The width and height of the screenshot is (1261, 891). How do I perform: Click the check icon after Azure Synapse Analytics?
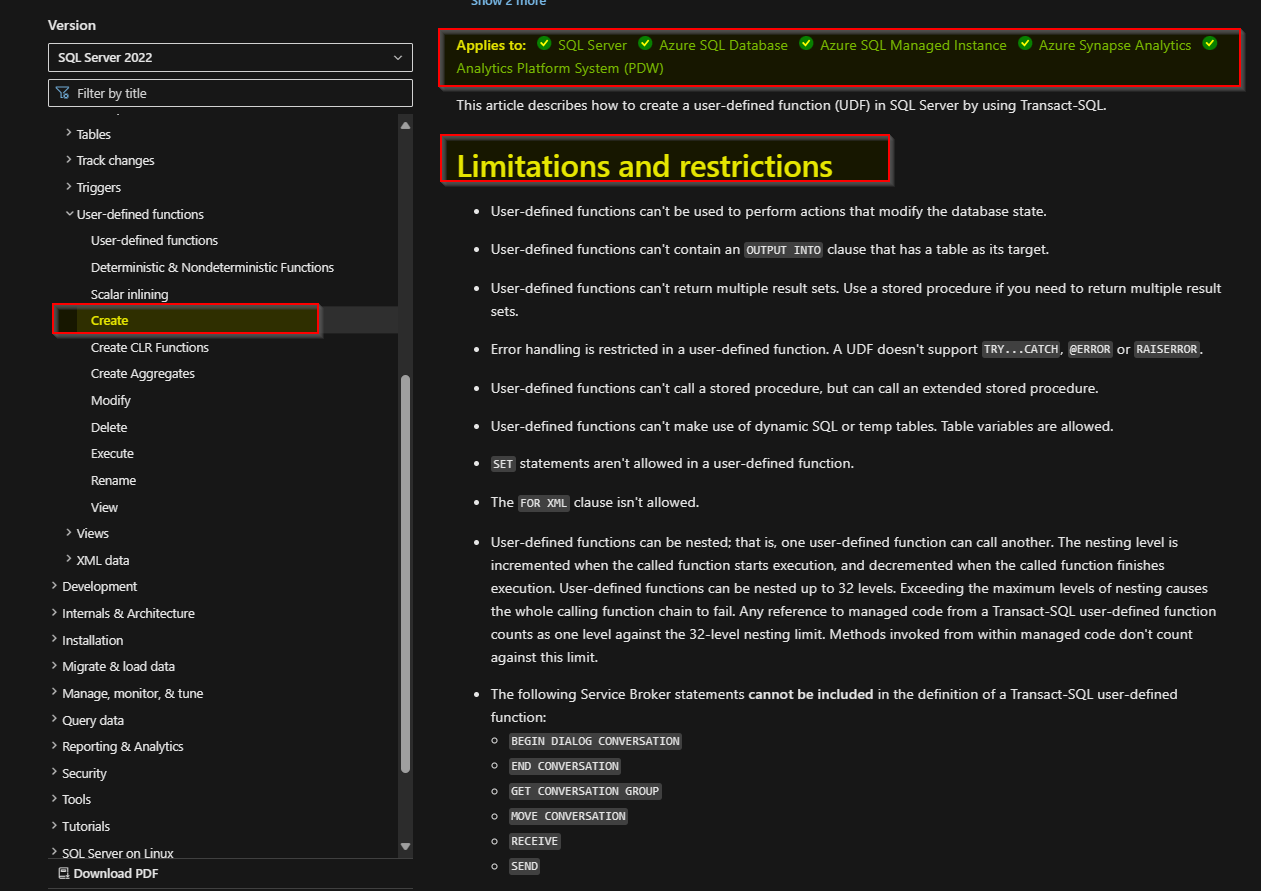[x=1210, y=44]
